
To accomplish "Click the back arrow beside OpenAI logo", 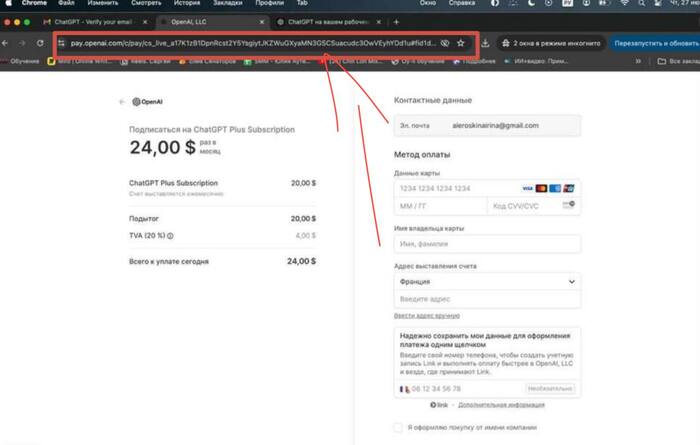I will coord(122,101).
